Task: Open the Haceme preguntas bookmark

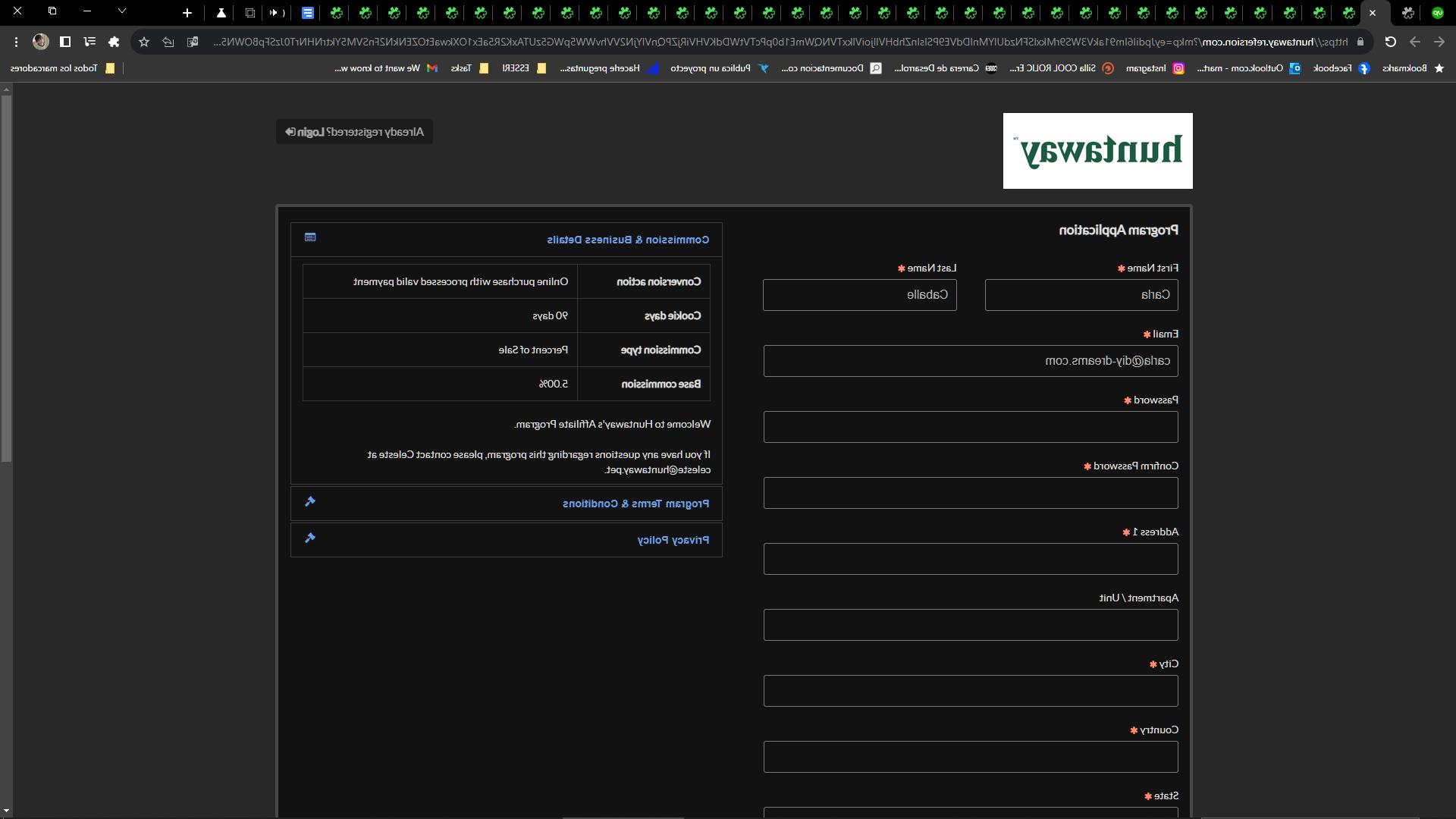Action: click(x=610, y=68)
